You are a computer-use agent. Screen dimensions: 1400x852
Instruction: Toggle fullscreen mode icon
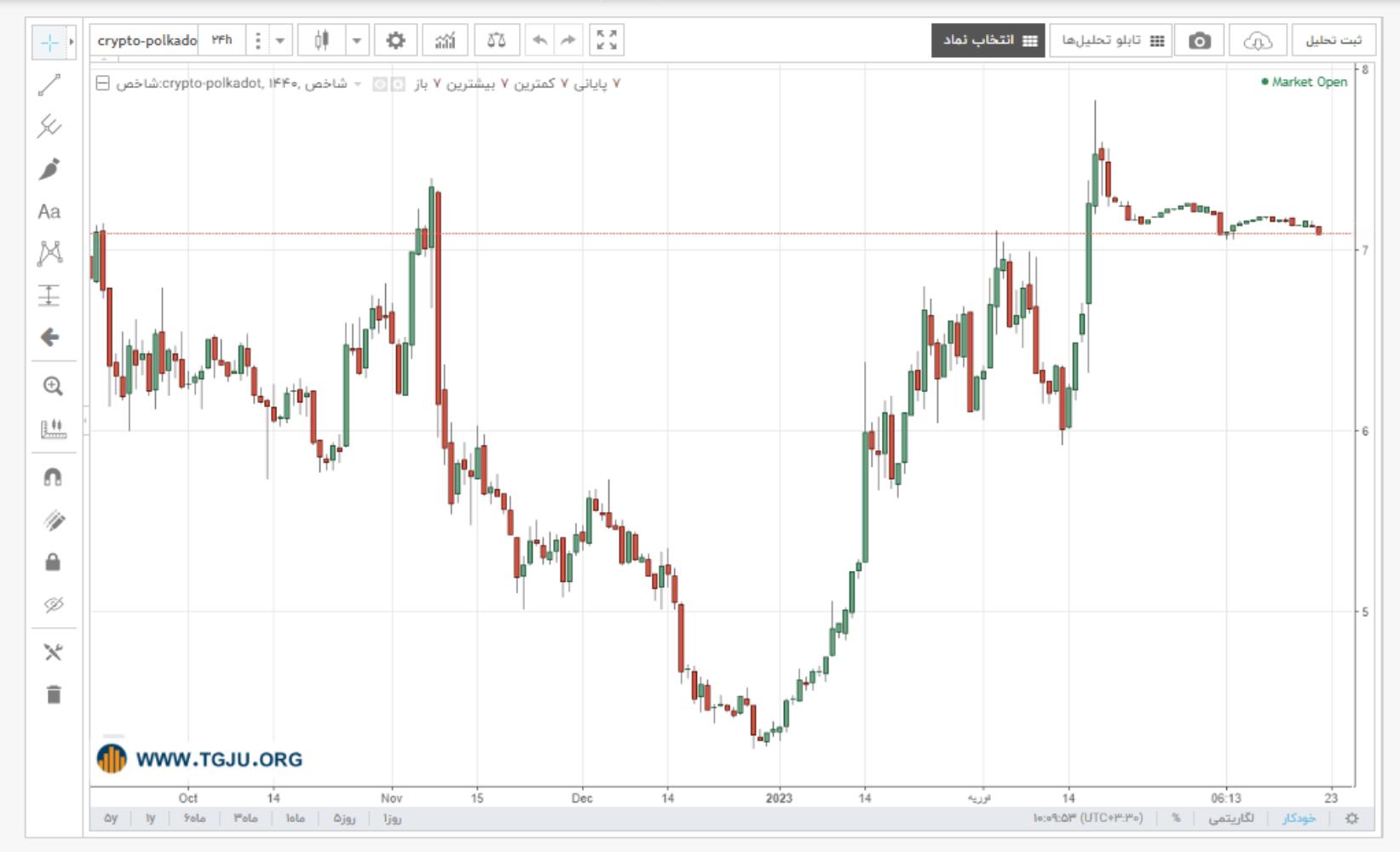(x=607, y=40)
